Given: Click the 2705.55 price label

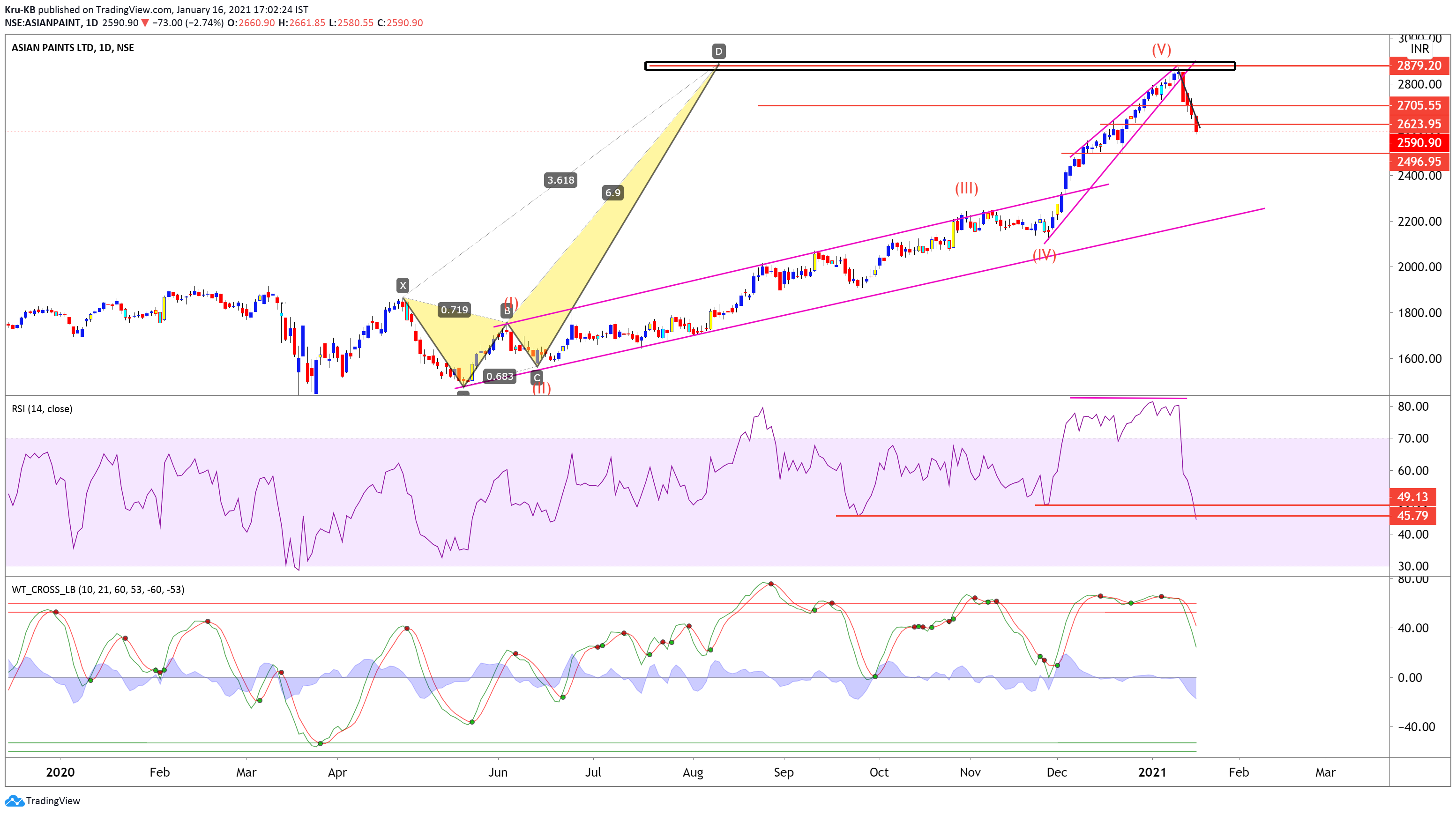Looking at the screenshot, I should click(1419, 105).
